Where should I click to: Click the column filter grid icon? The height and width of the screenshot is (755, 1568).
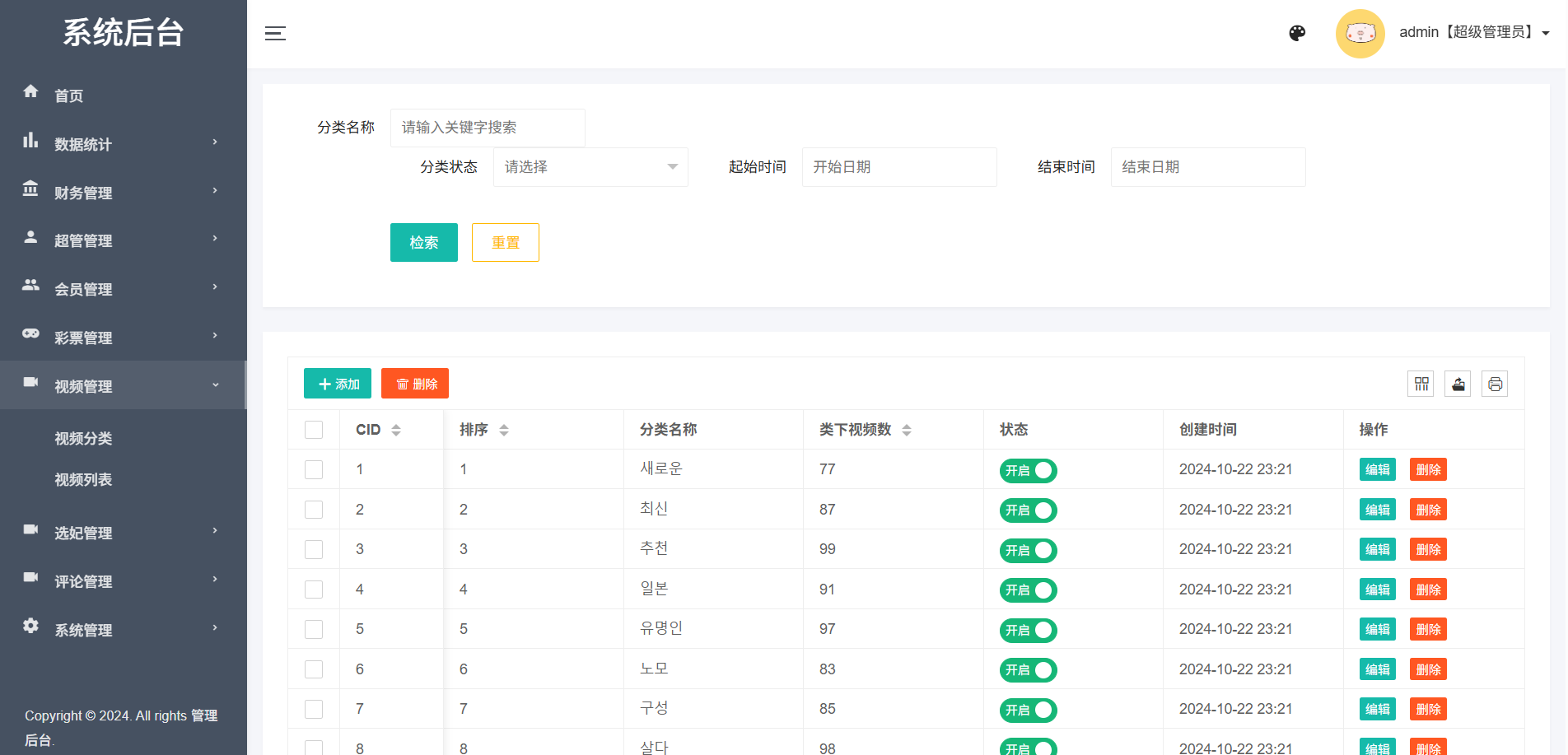click(x=1421, y=384)
